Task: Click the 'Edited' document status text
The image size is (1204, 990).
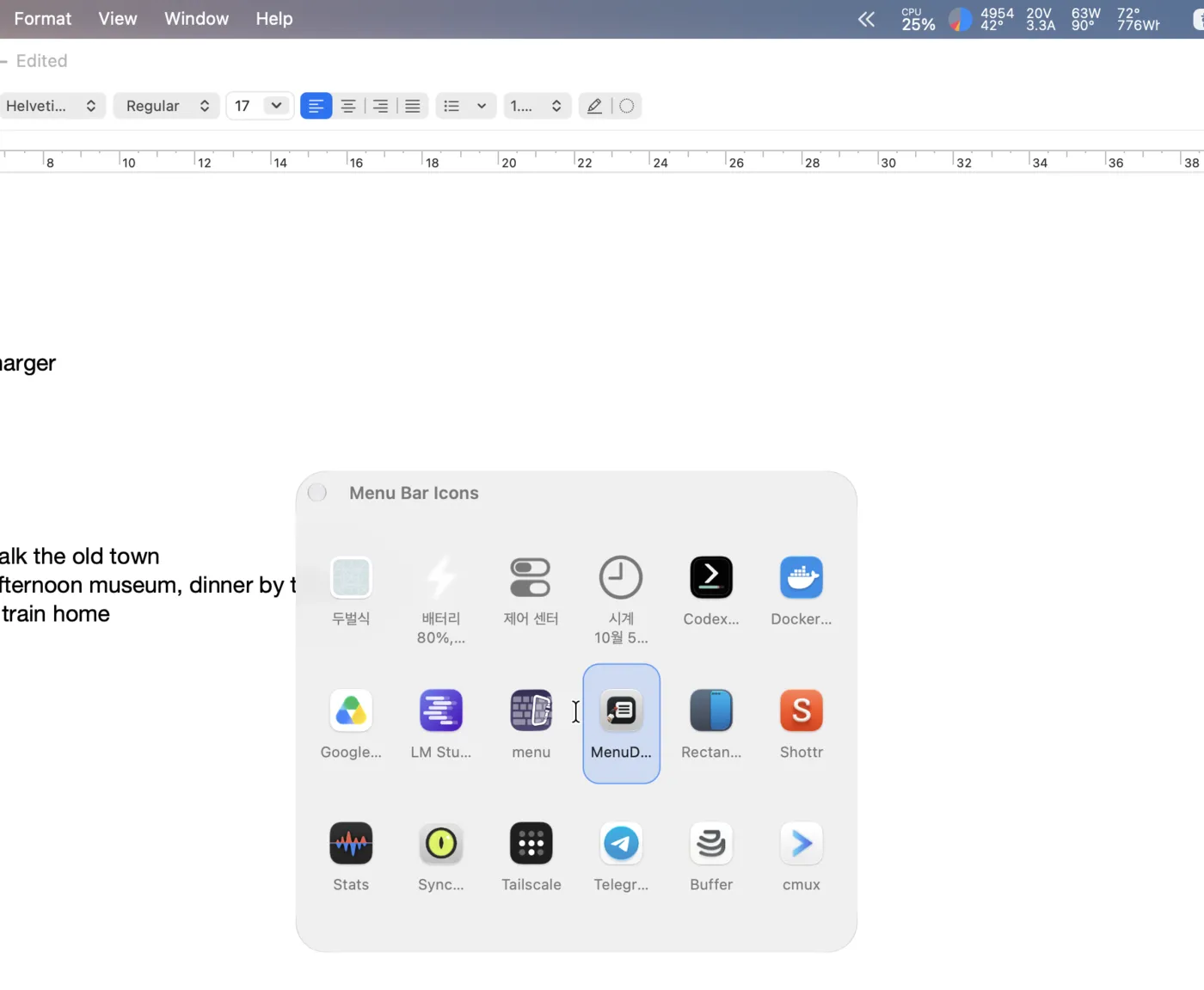Action: pyautogui.click(x=41, y=61)
